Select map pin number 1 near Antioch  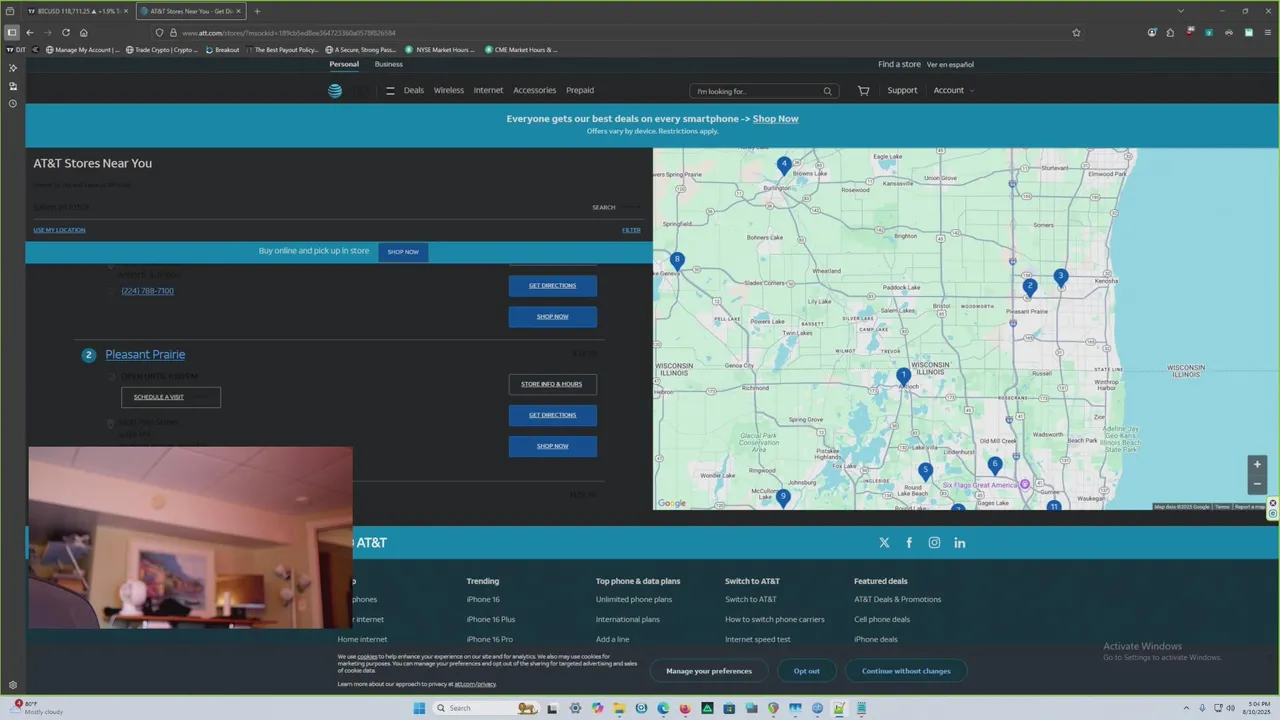coord(903,377)
